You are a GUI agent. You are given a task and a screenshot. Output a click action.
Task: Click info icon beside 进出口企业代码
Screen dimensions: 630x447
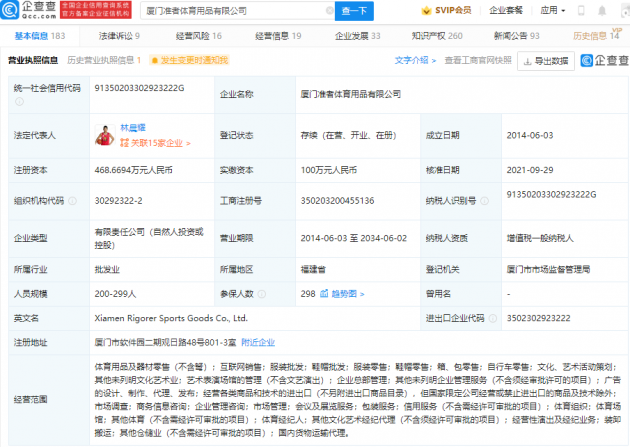(x=493, y=318)
